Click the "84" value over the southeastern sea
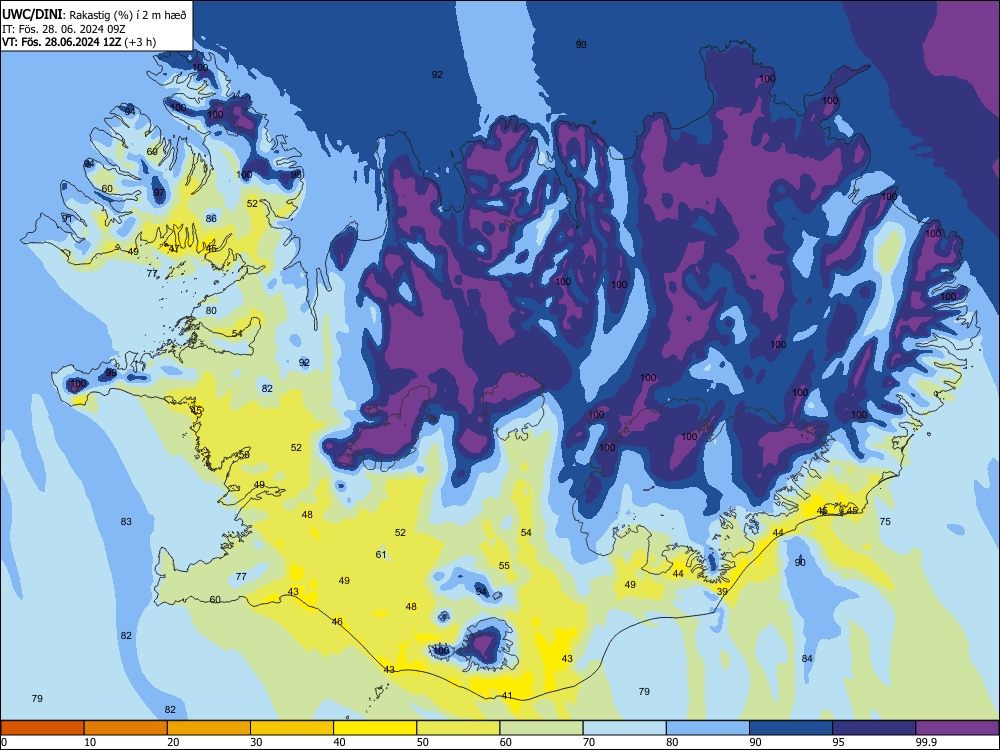 point(807,659)
